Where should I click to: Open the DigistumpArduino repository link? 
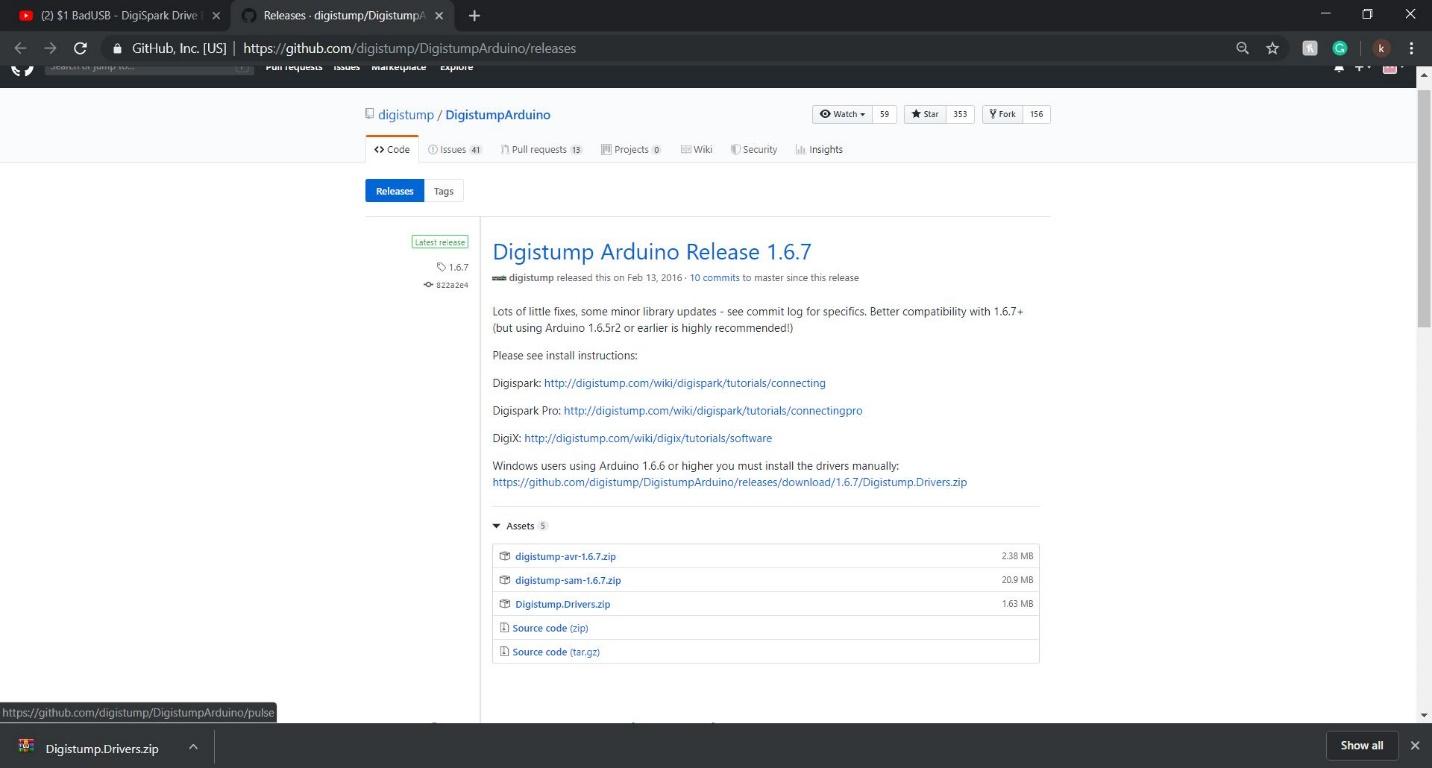[x=498, y=115]
